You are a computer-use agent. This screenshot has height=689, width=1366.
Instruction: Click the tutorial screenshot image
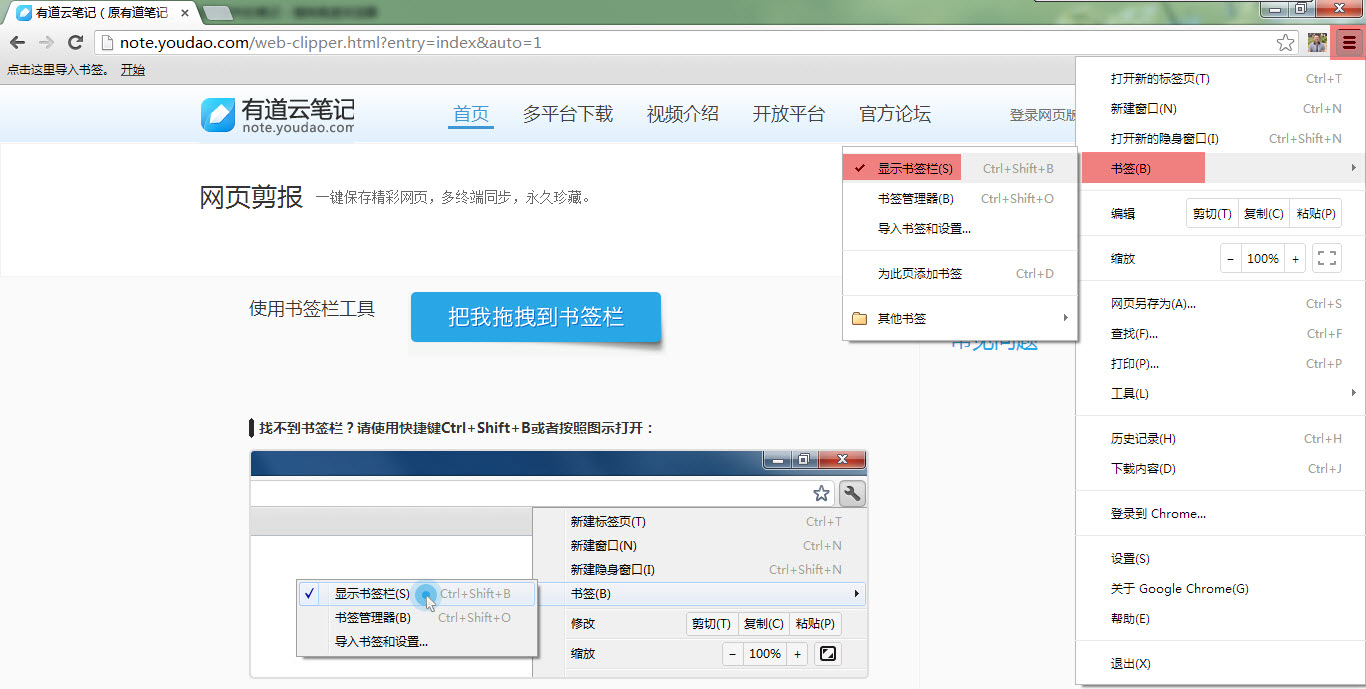559,564
